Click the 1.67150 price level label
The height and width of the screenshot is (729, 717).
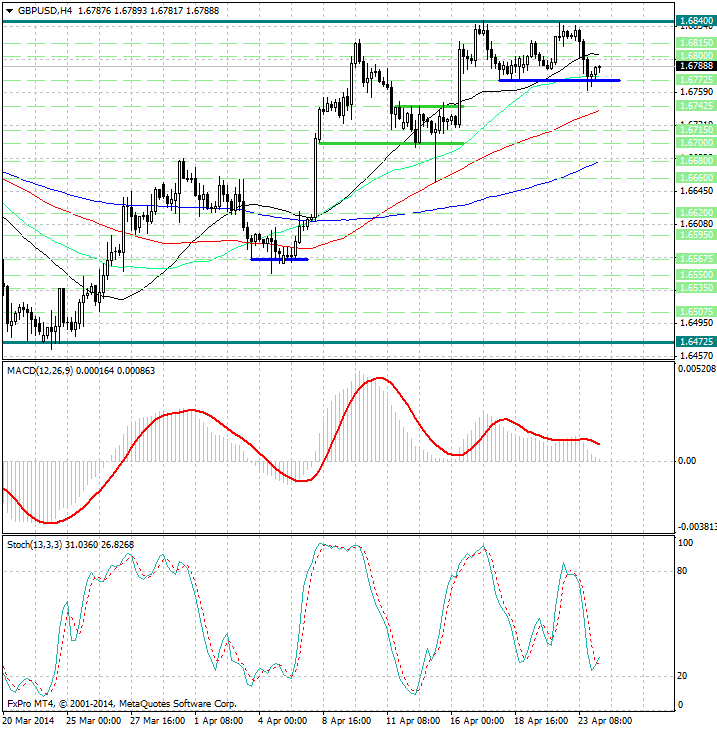[696, 129]
